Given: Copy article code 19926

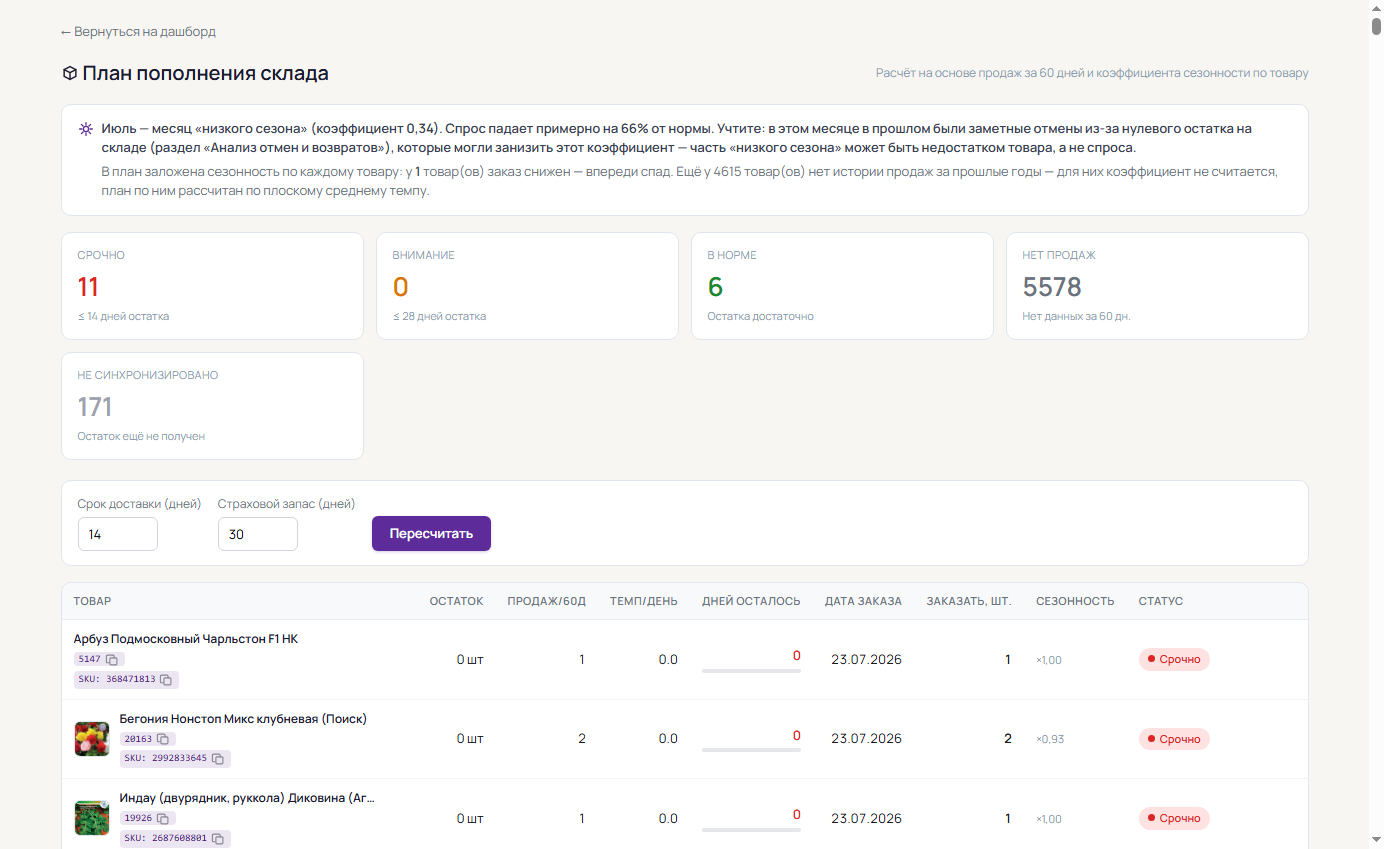Looking at the screenshot, I should coord(163,819).
